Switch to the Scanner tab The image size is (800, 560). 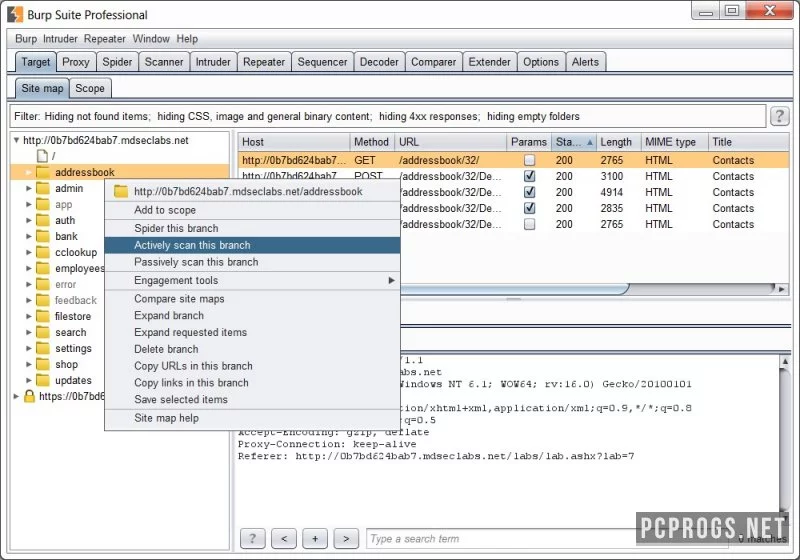tap(164, 62)
